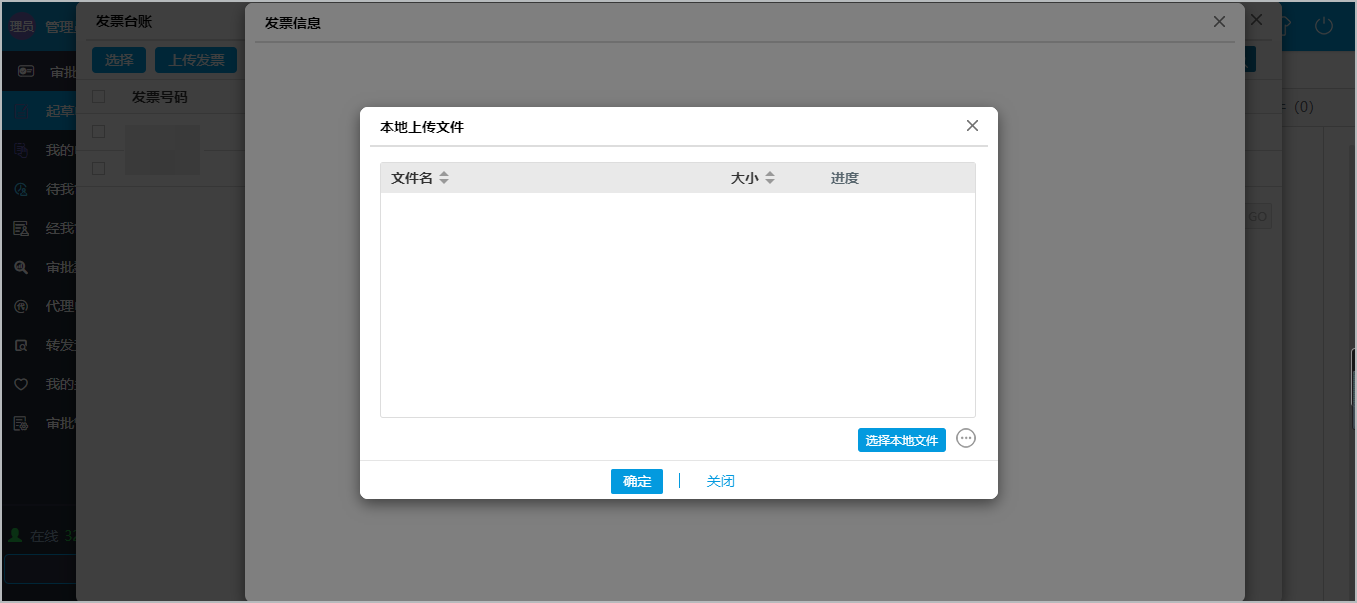The width and height of the screenshot is (1357, 603).
Task: Confirm upload with the 确定 button
Action: tap(636, 481)
